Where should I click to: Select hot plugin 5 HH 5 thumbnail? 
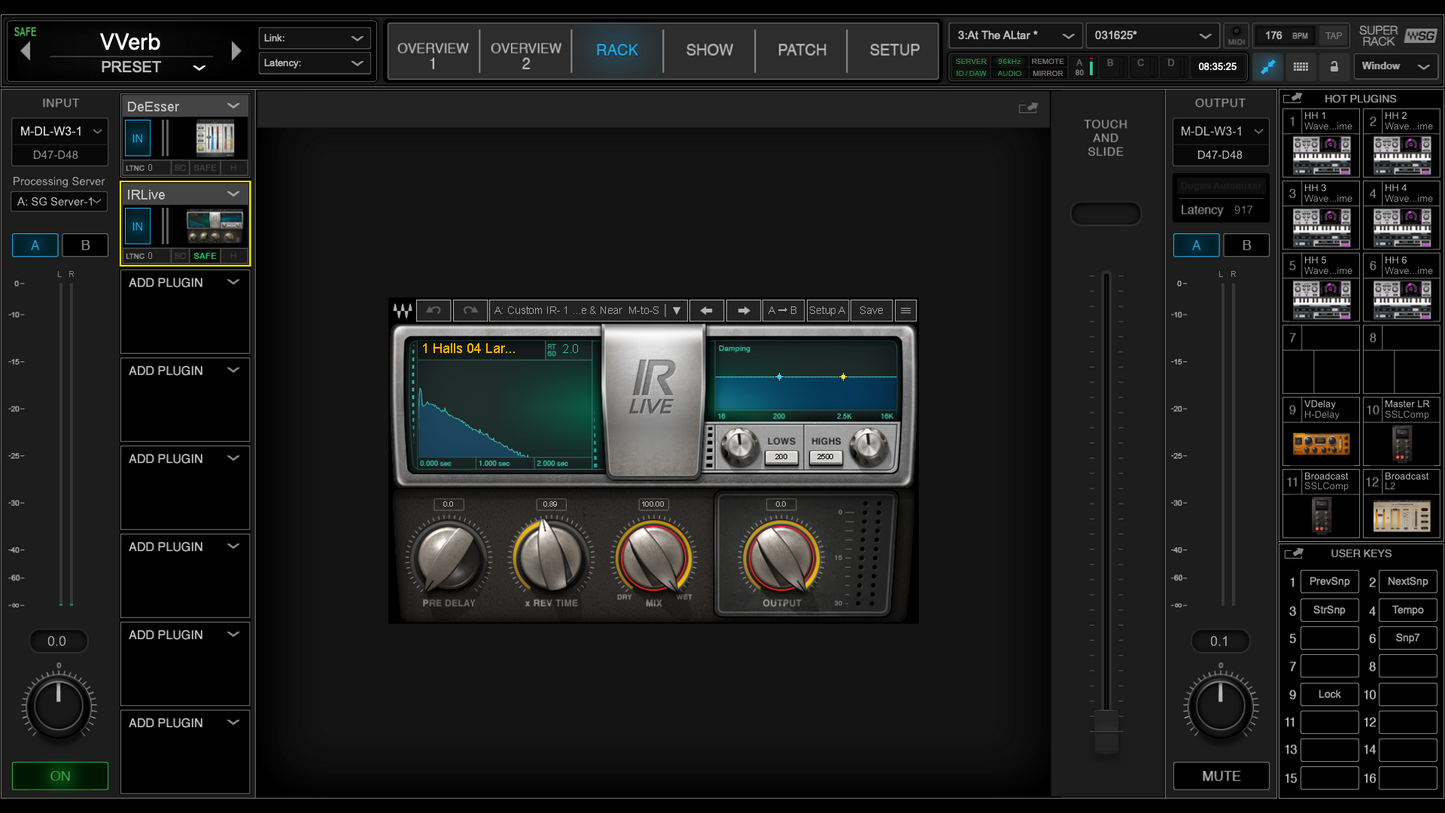[x=1321, y=298]
